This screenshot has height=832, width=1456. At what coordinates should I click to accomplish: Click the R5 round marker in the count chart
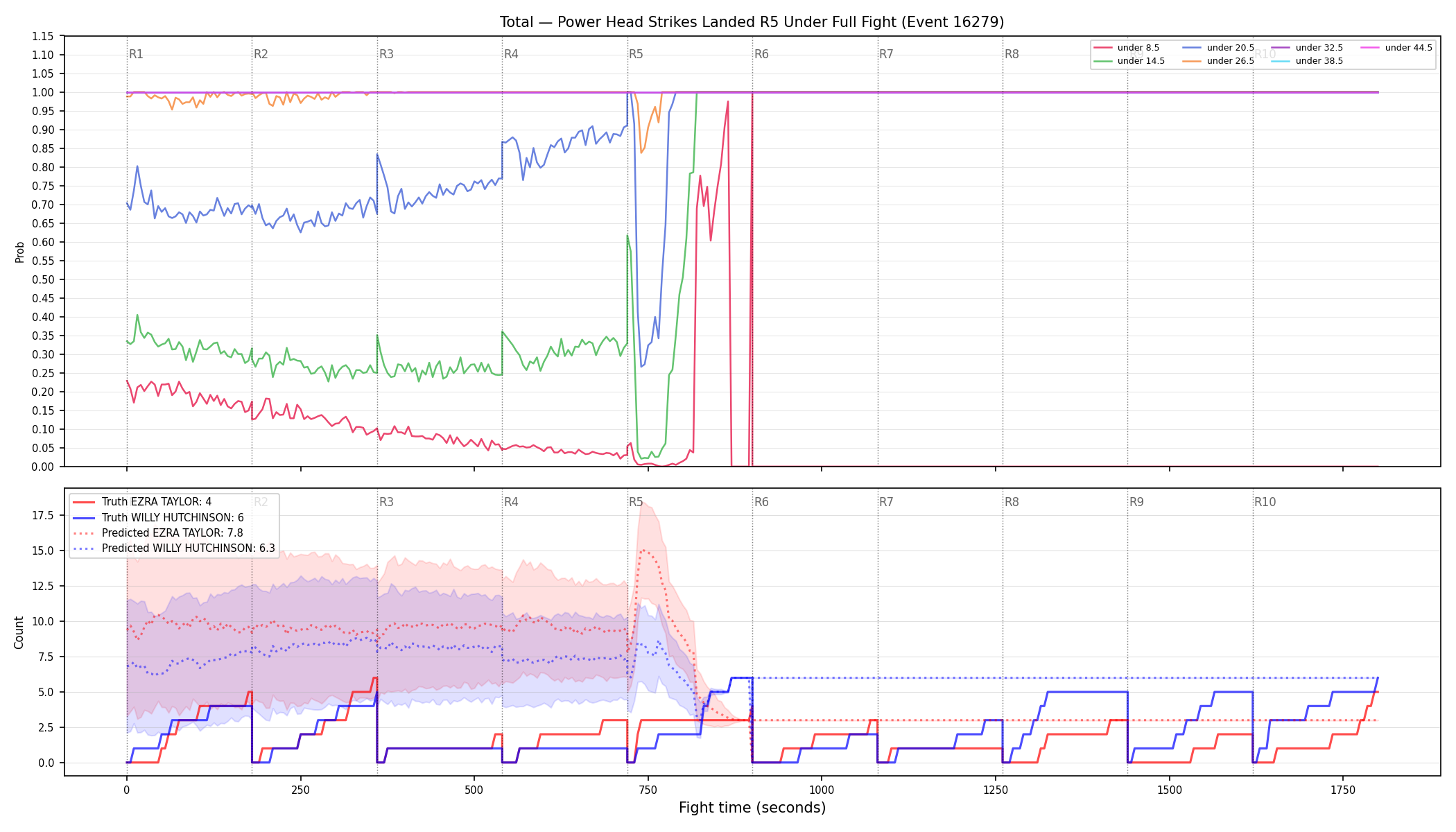point(636,502)
